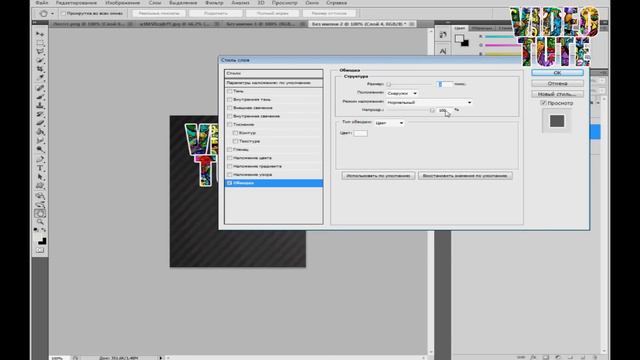Image resolution: width=640 pixels, height=360 pixels.
Task: Enable the Внутренняя тень (Inner Shadow) checkbox
Action: (x=229, y=99)
